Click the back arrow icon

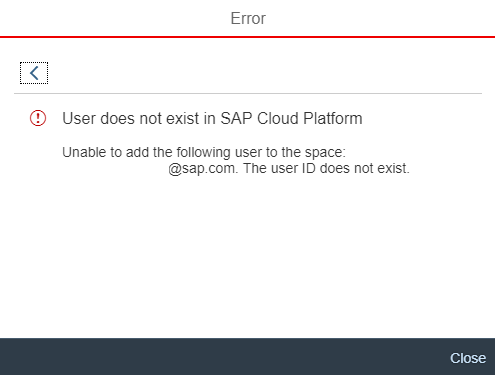pos(34,73)
